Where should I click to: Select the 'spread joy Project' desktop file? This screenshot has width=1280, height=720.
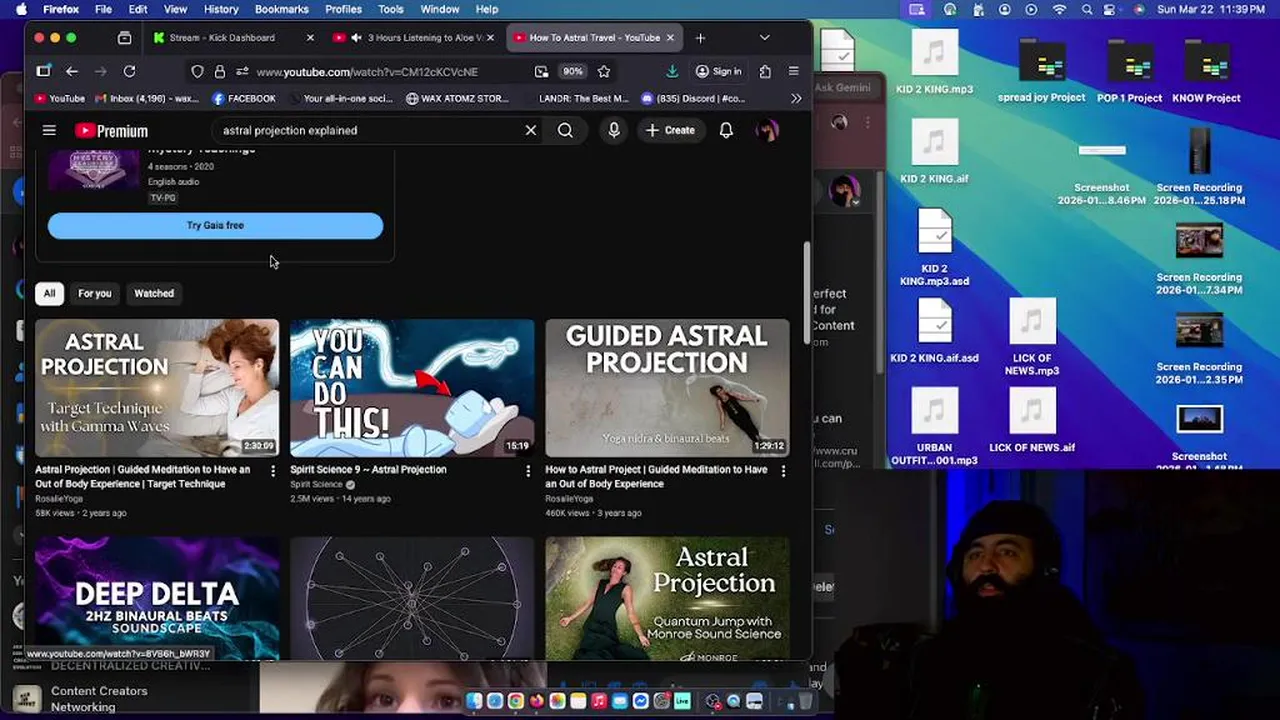click(x=1041, y=71)
